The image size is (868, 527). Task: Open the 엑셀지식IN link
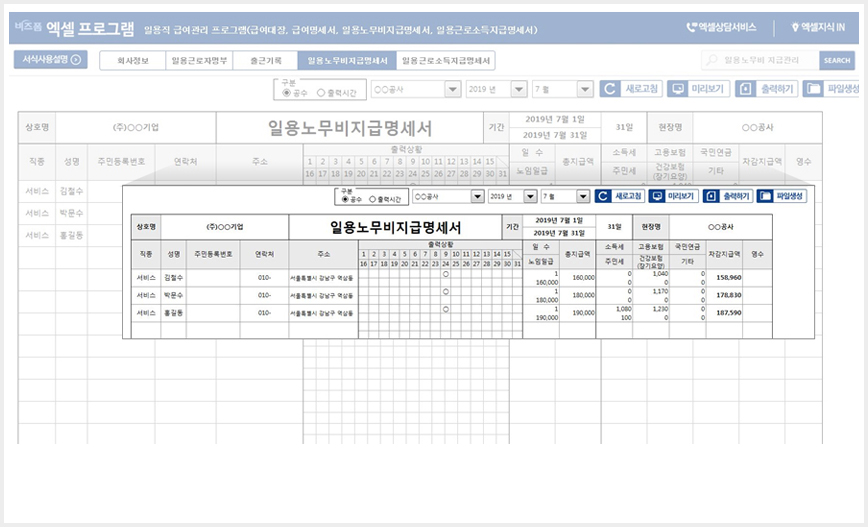point(818,27)
